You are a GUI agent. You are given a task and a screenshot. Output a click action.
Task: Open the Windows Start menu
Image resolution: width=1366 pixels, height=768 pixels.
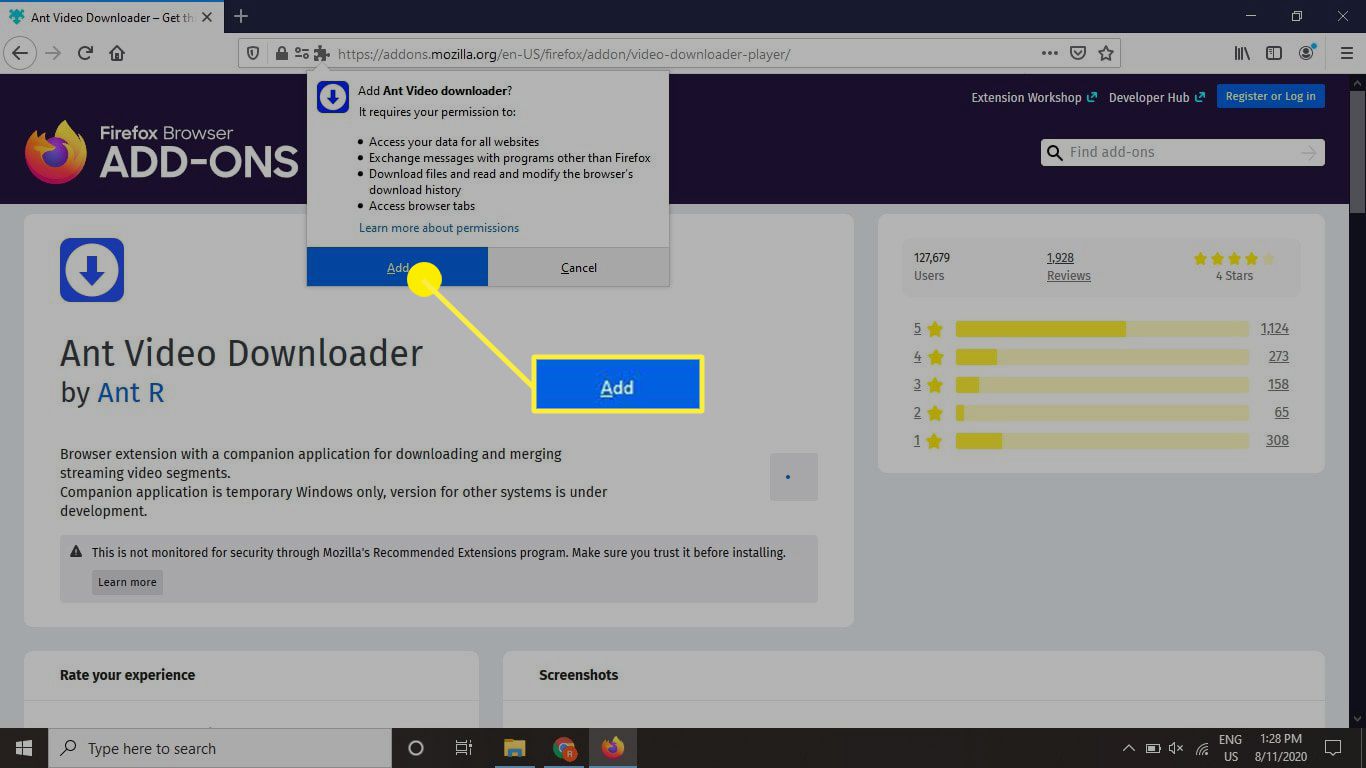coord(24,748)
